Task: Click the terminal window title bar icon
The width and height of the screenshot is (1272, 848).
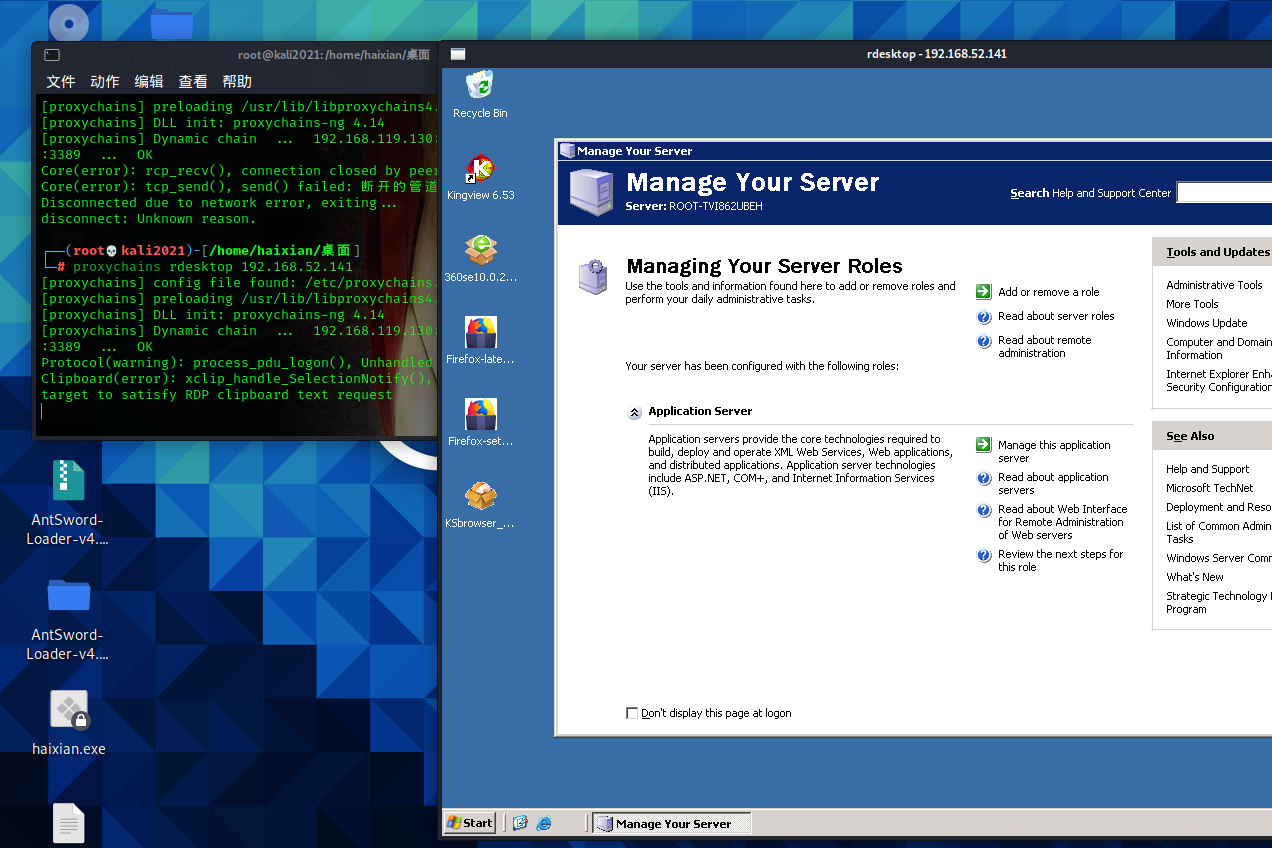Action: click(x=52, y=55)
